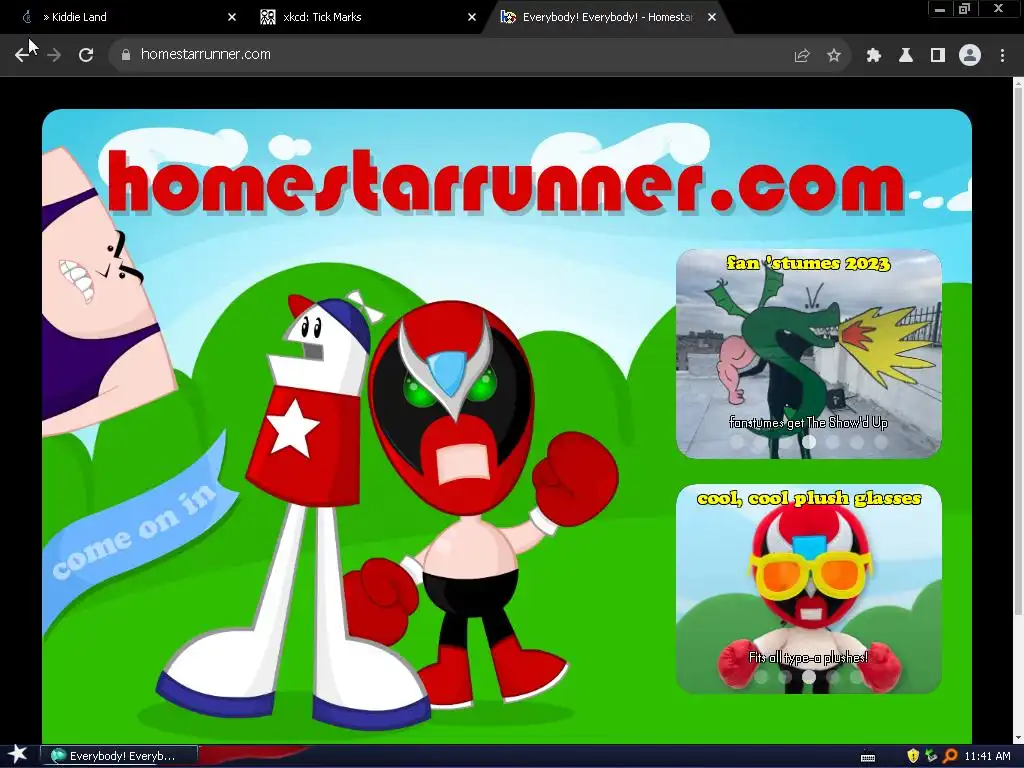
Task: Select second carousel dot on plush glasses card
Action: coord(785,677)
